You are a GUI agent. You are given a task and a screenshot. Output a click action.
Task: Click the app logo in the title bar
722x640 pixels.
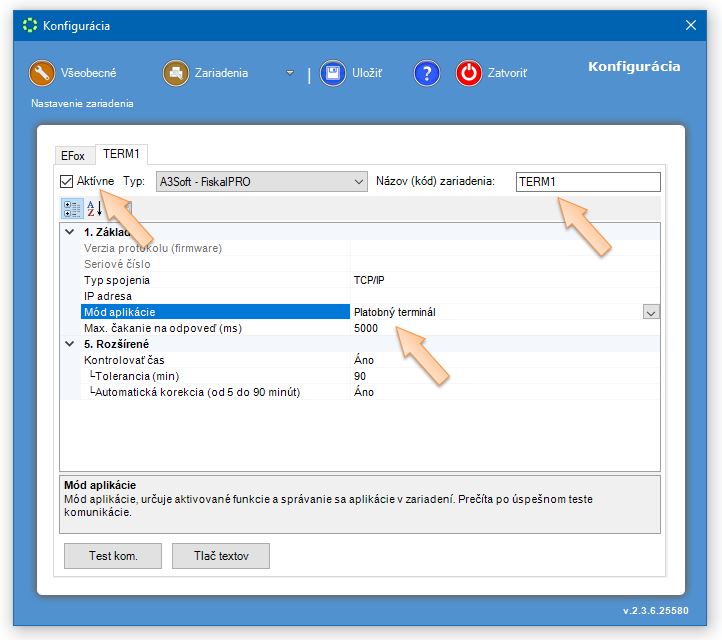click(x=29, y=25)
